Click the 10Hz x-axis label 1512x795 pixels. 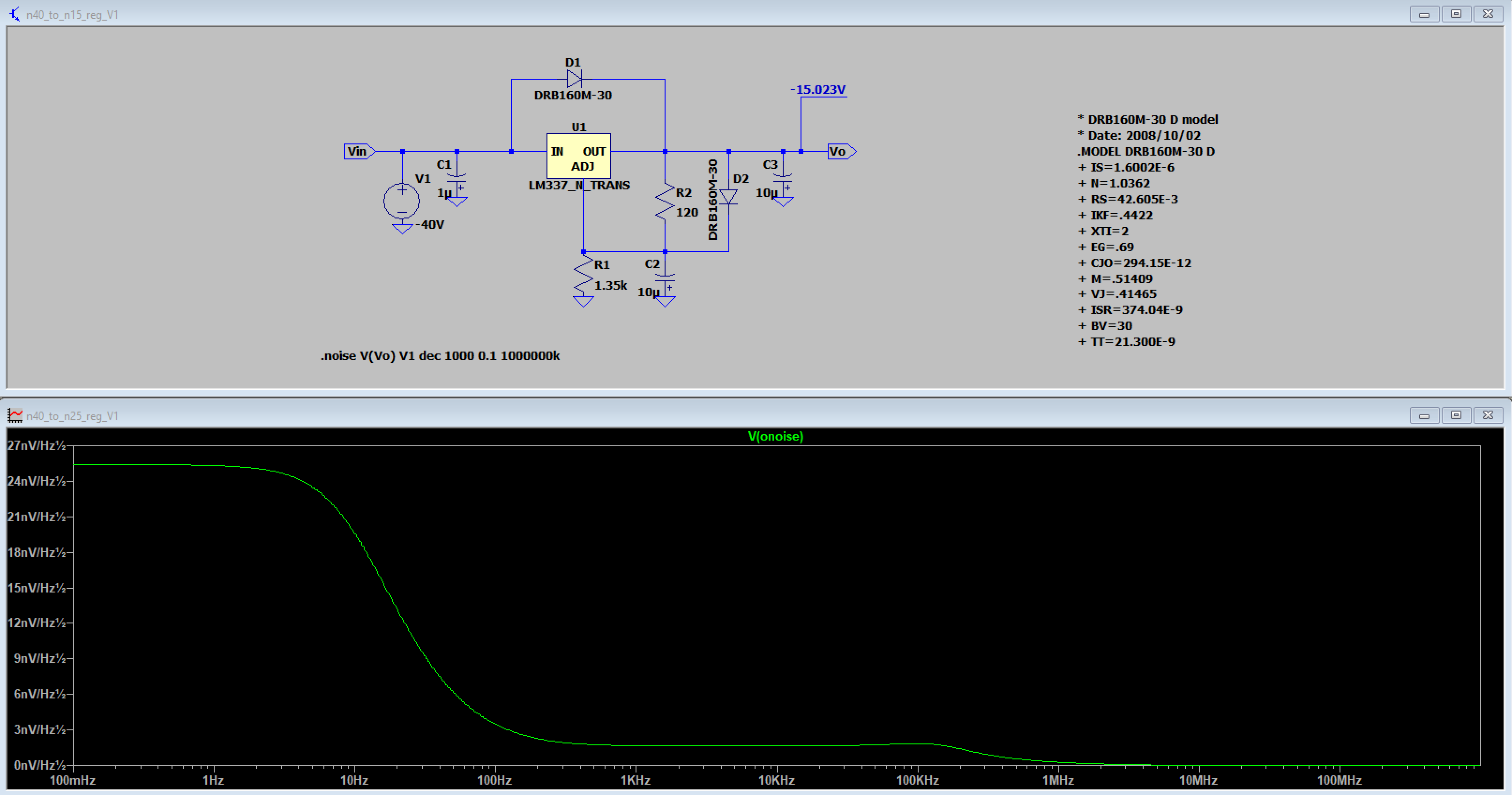point(354,780)
